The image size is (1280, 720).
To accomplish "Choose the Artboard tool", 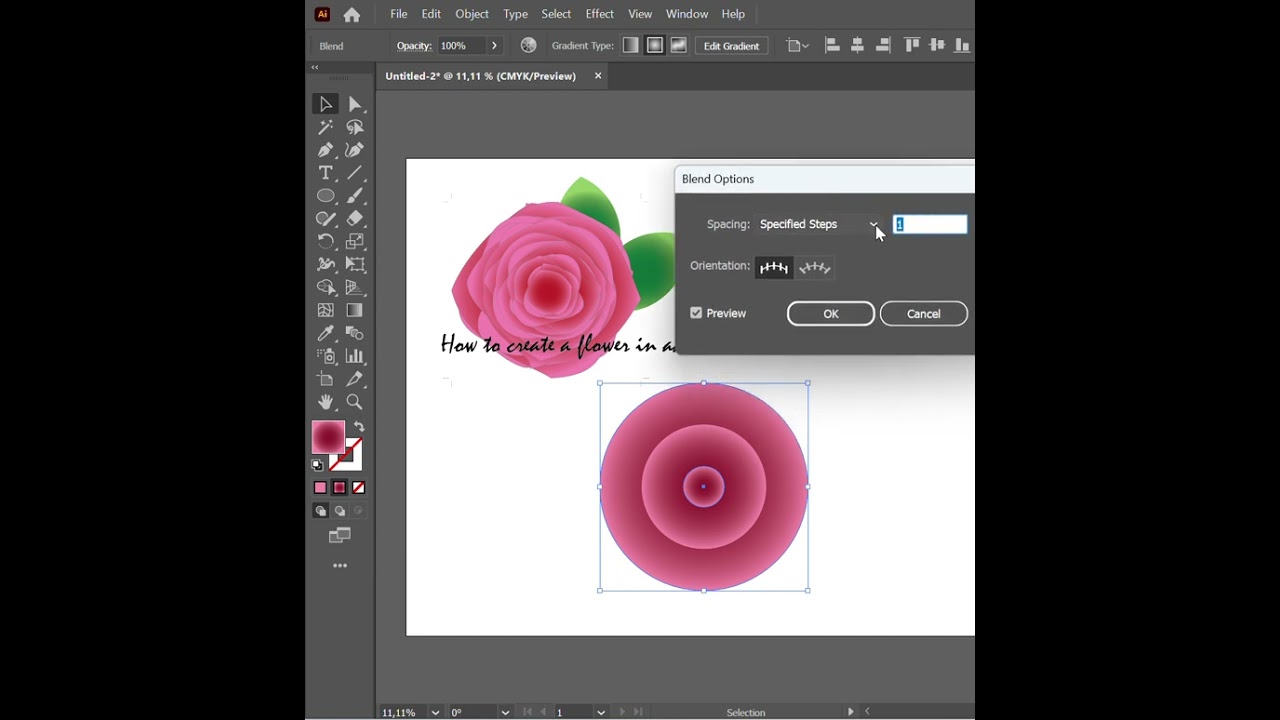I will [325, 379].
